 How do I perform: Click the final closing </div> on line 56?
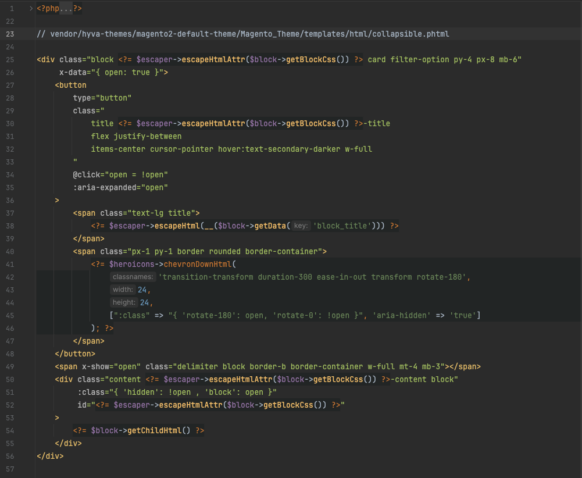50,456
